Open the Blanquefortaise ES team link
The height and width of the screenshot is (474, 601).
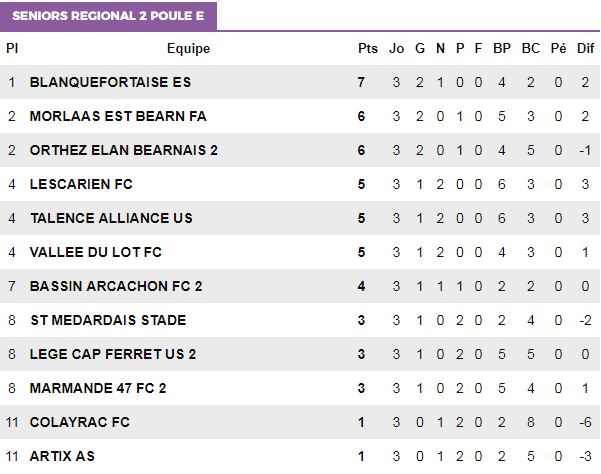110,82
